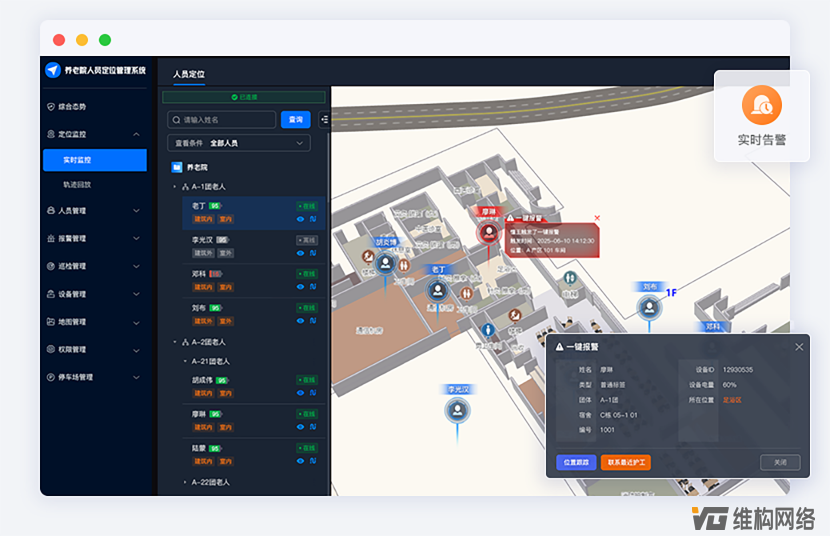The height and width of the screenshot is (536, 830).
Task: Click the 请输入姓名 search field
Action: tap(222, 120)
